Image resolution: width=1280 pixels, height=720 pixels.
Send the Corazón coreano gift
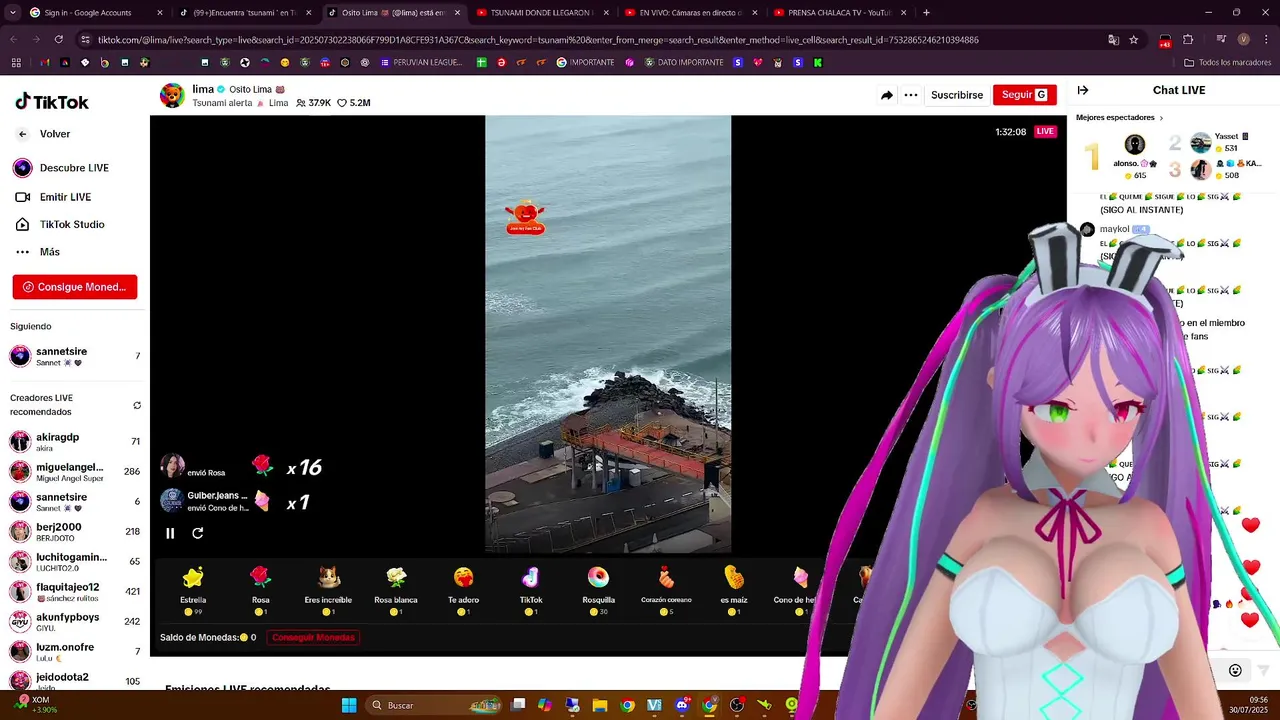click(666, 591)
